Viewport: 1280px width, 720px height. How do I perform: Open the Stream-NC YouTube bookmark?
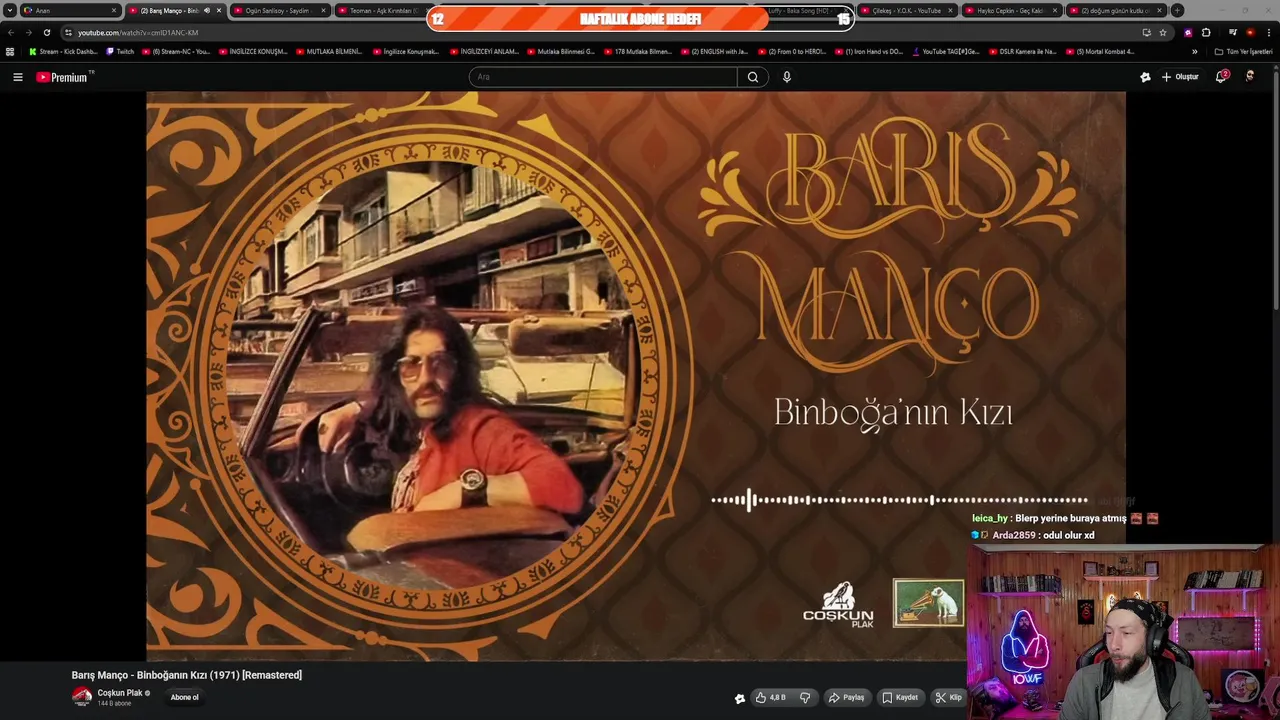[176, 51]
